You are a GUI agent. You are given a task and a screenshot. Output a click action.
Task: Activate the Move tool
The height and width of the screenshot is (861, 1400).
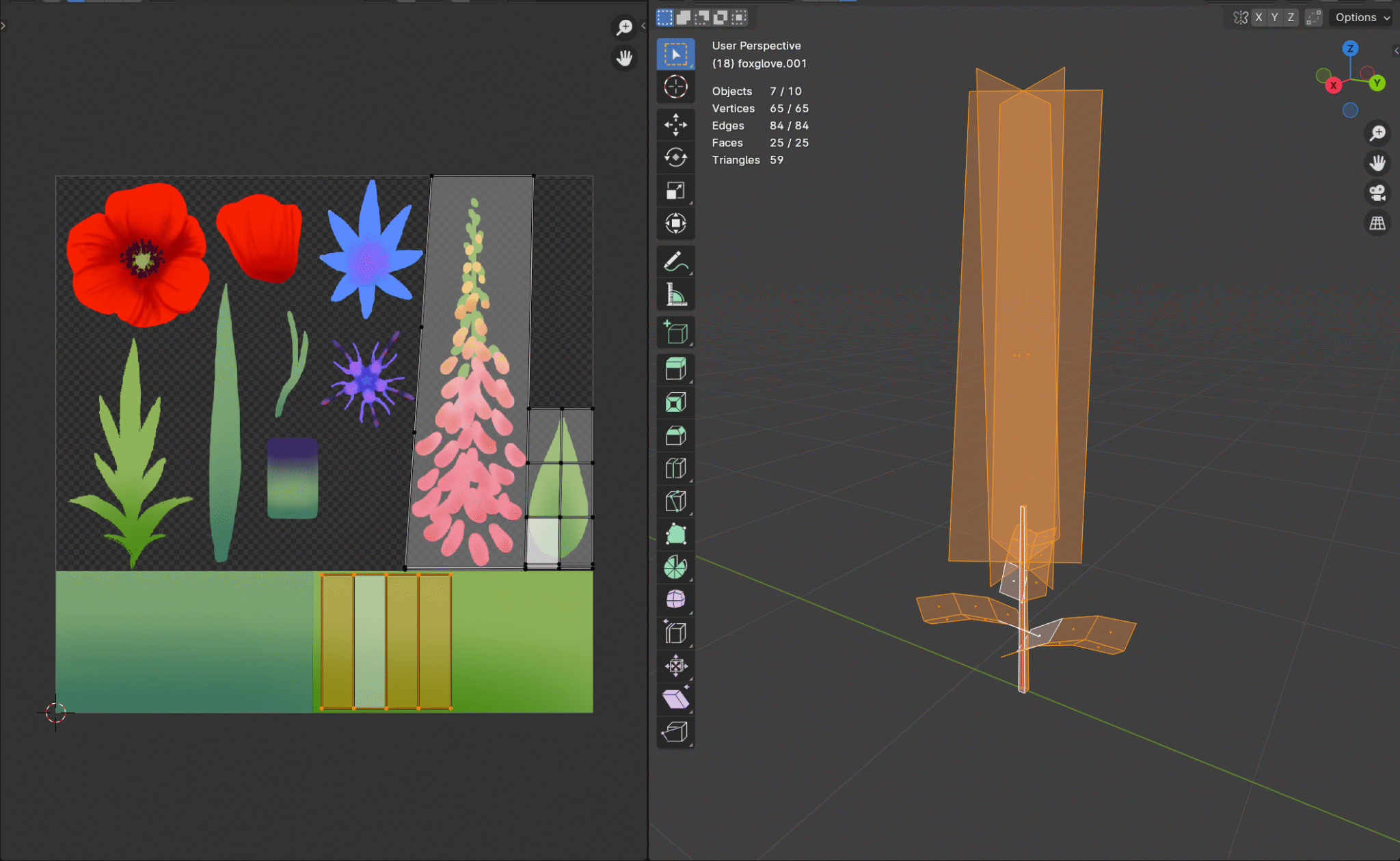coord(675,125)
